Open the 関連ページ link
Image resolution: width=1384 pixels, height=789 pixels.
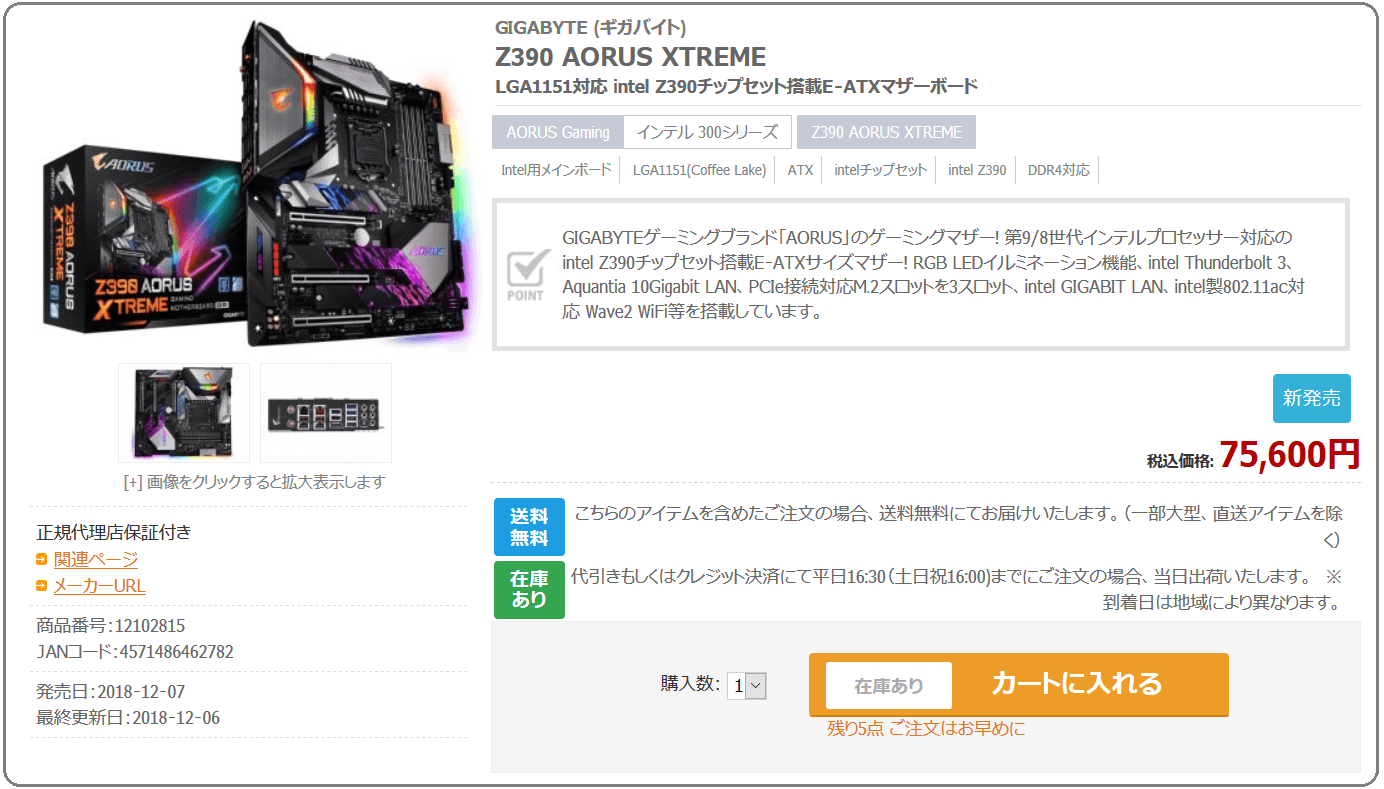96,560
